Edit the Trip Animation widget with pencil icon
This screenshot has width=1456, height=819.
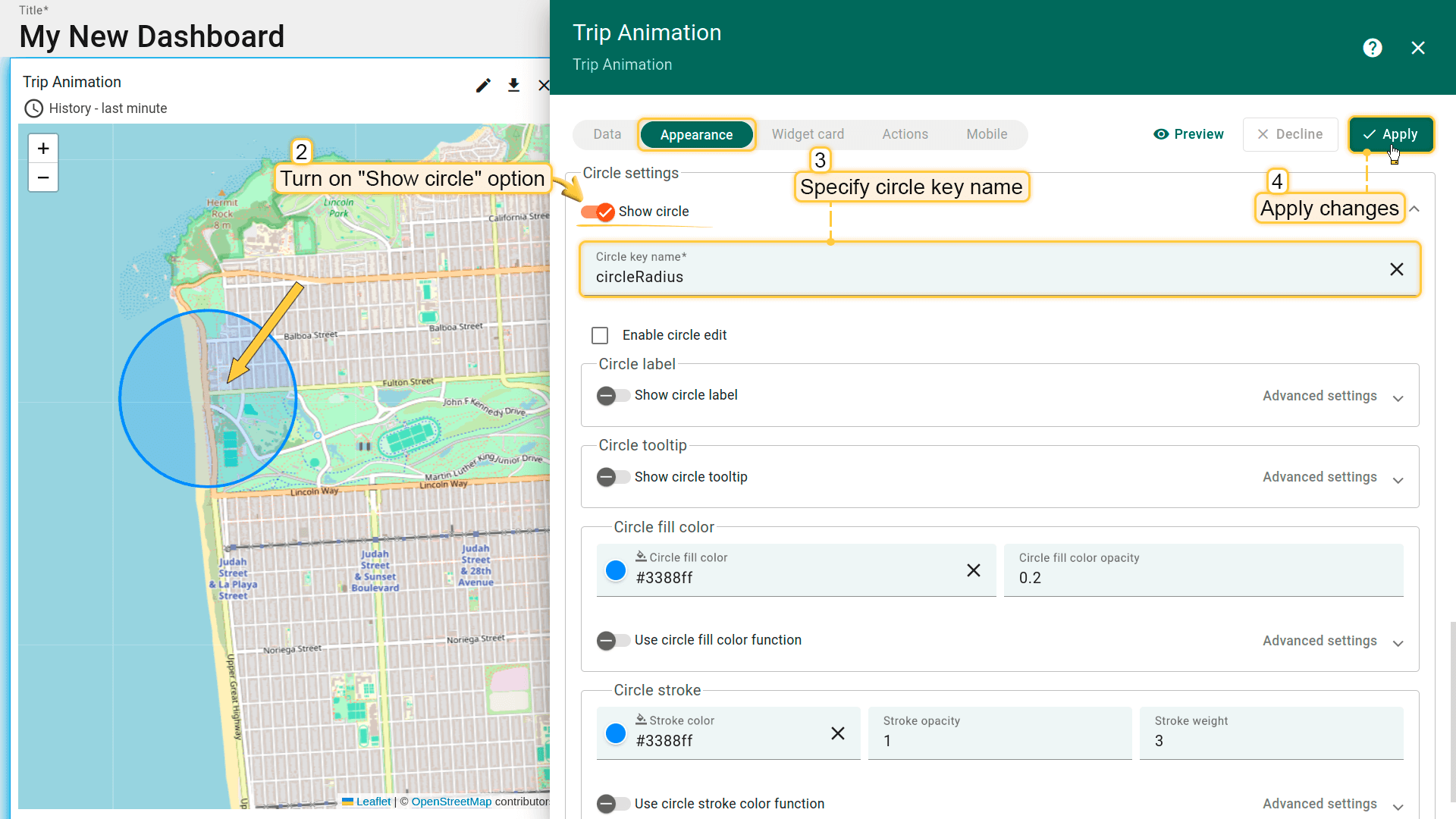[x=483, y=85]
